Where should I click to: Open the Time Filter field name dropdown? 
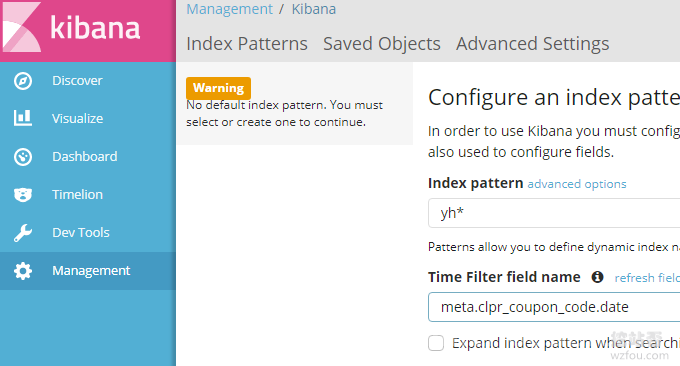pyautogui.click(x=554, y=307)
